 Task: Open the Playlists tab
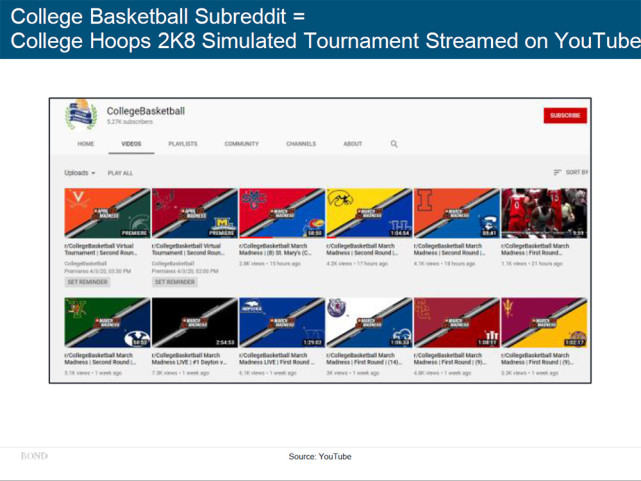point(183,144)
